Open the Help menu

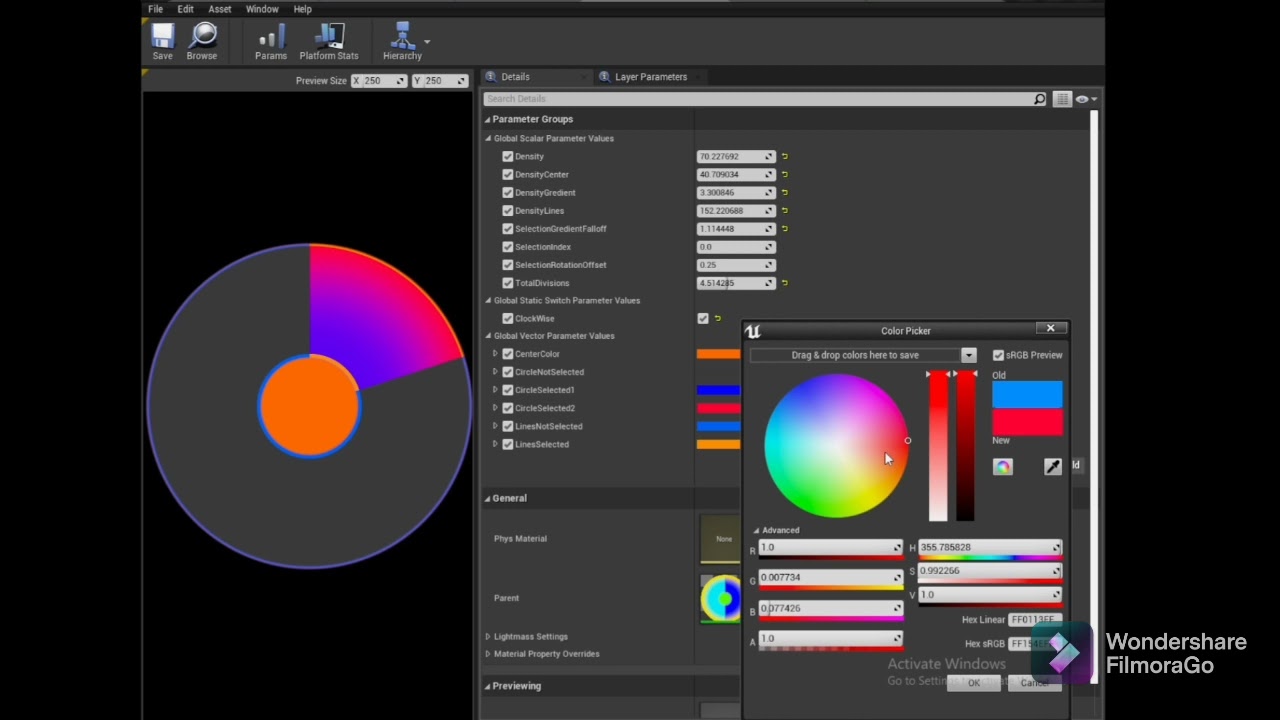tap(303, 9)
